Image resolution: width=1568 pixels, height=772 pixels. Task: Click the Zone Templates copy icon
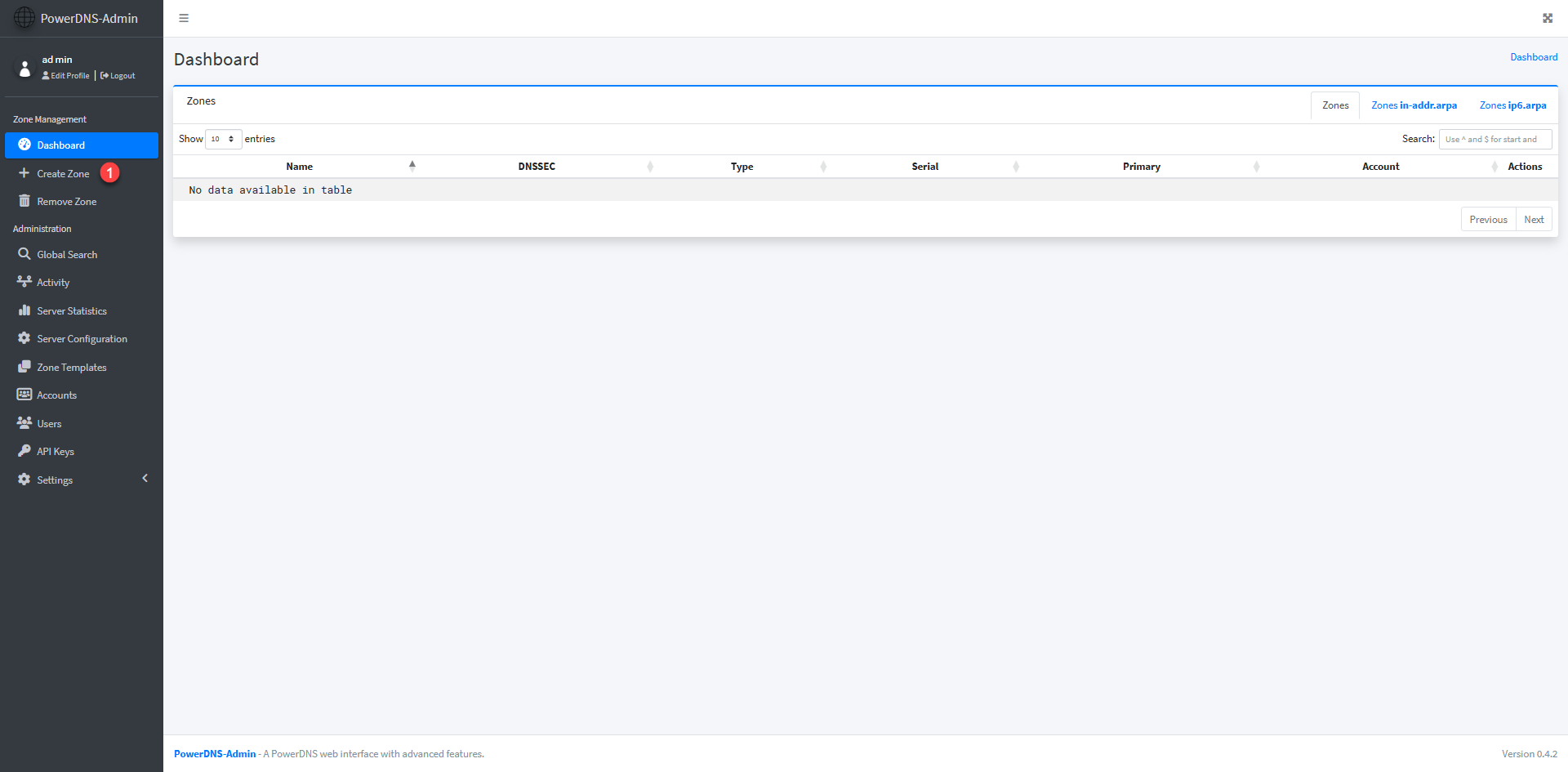(24, 367)
